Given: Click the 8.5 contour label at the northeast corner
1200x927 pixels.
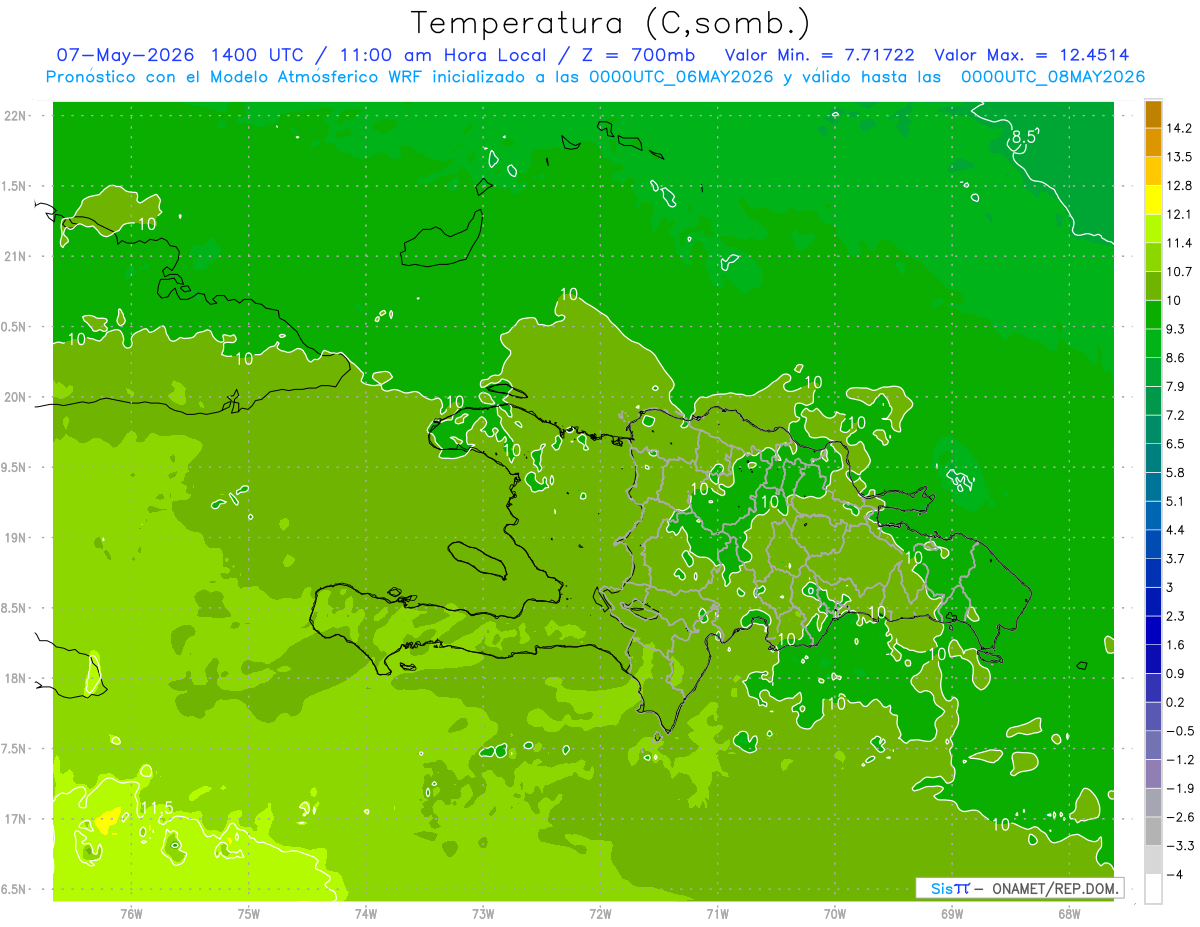Looking at the screenshot, I should (x=1025, y=137).
